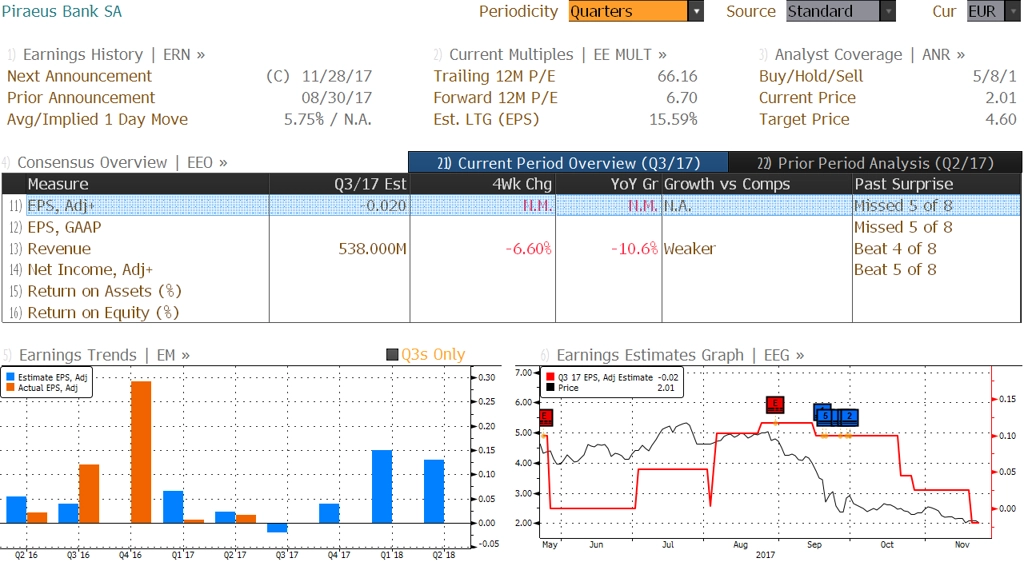
Task: Click the Next Announcement date 11/28/17
Action: [337, 76]
